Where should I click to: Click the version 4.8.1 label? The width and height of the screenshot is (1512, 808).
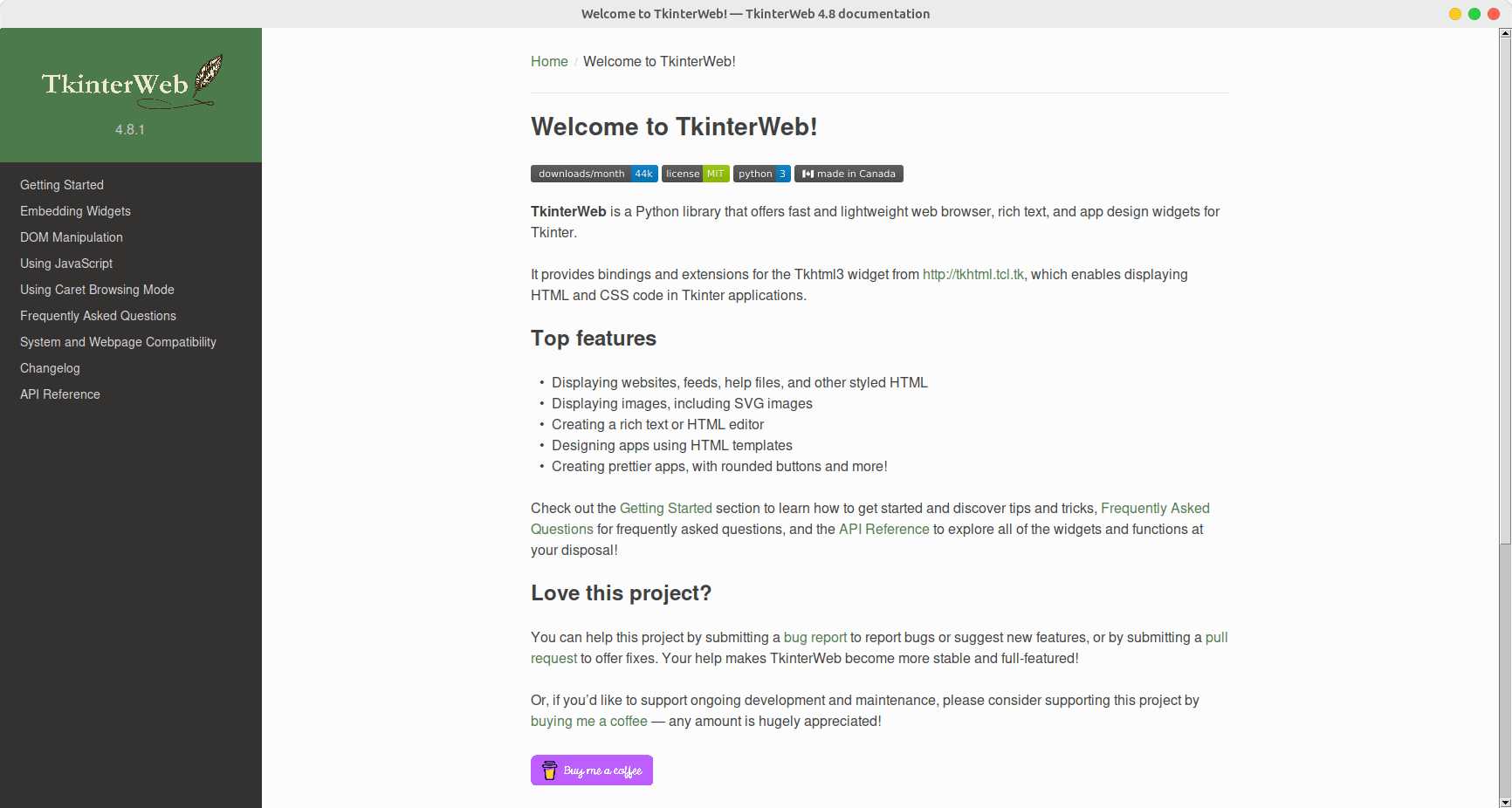pyautogui.click(x=130, y=129)
